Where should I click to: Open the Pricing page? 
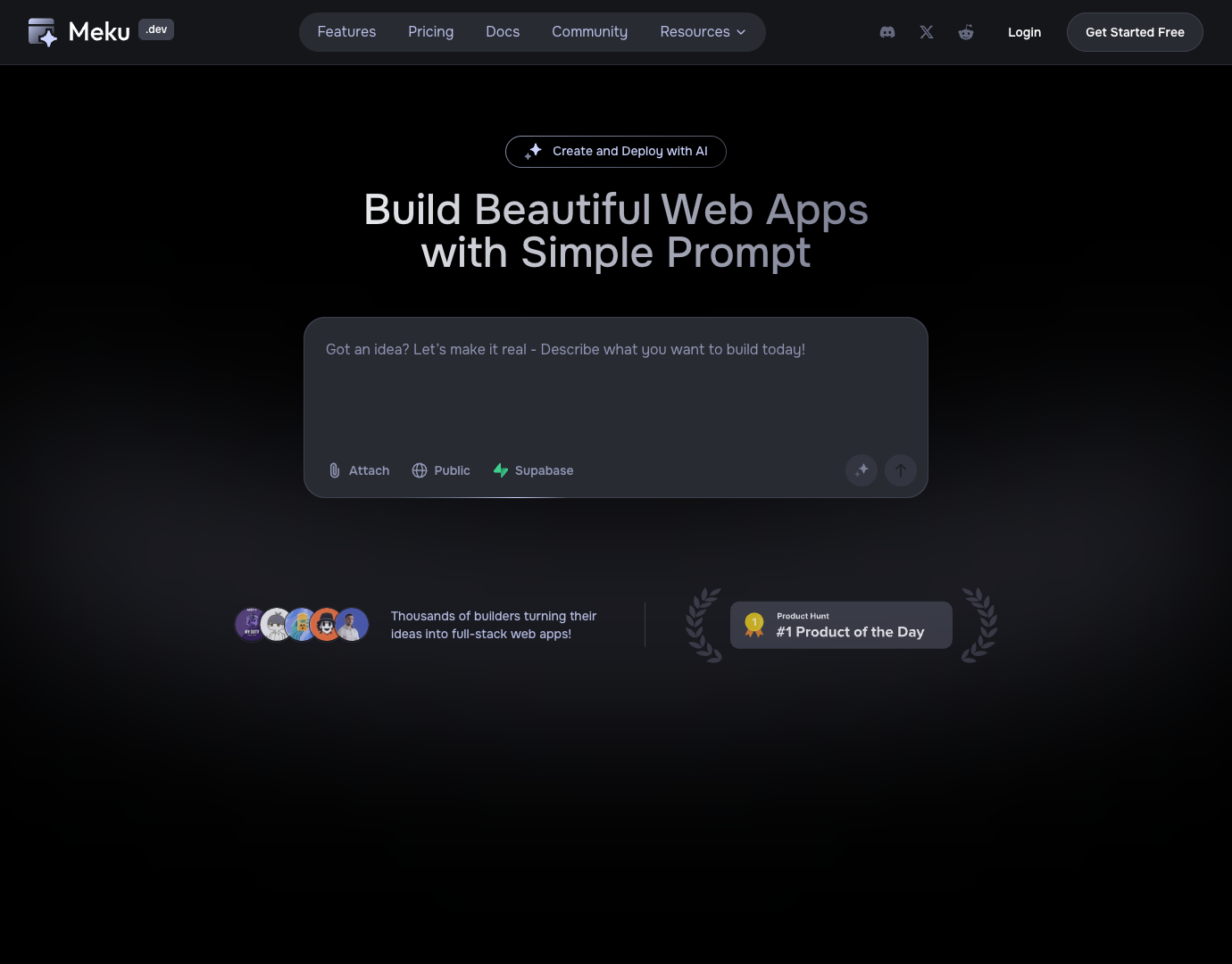430,32
